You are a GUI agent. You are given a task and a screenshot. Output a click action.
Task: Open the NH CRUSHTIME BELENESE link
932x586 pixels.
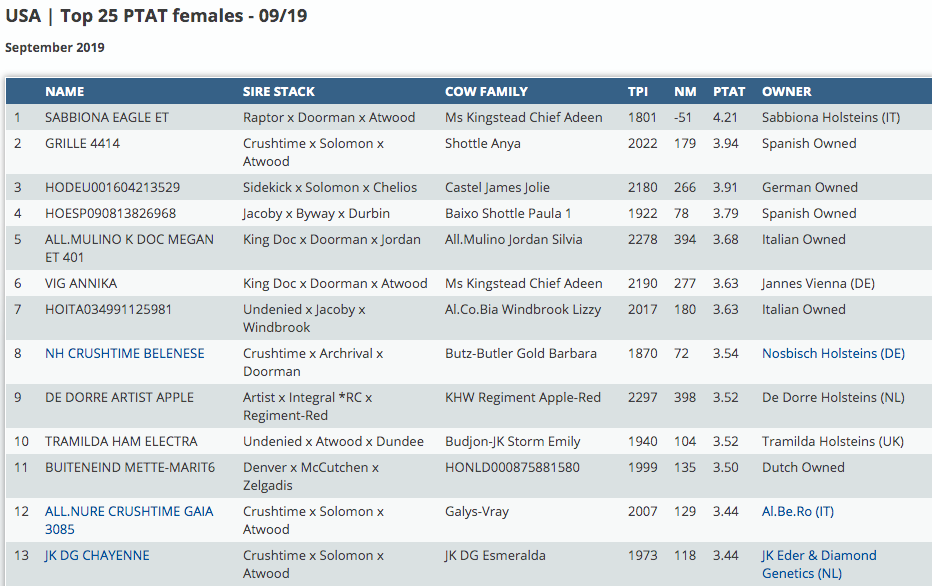124,353
